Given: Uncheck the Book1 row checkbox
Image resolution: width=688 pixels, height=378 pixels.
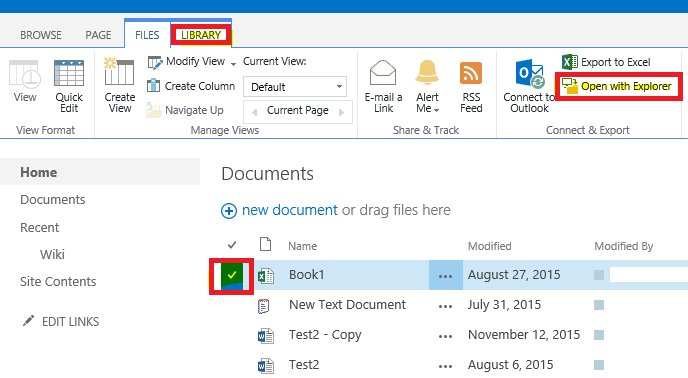Looking at the screenshot, I should point(232,275).
